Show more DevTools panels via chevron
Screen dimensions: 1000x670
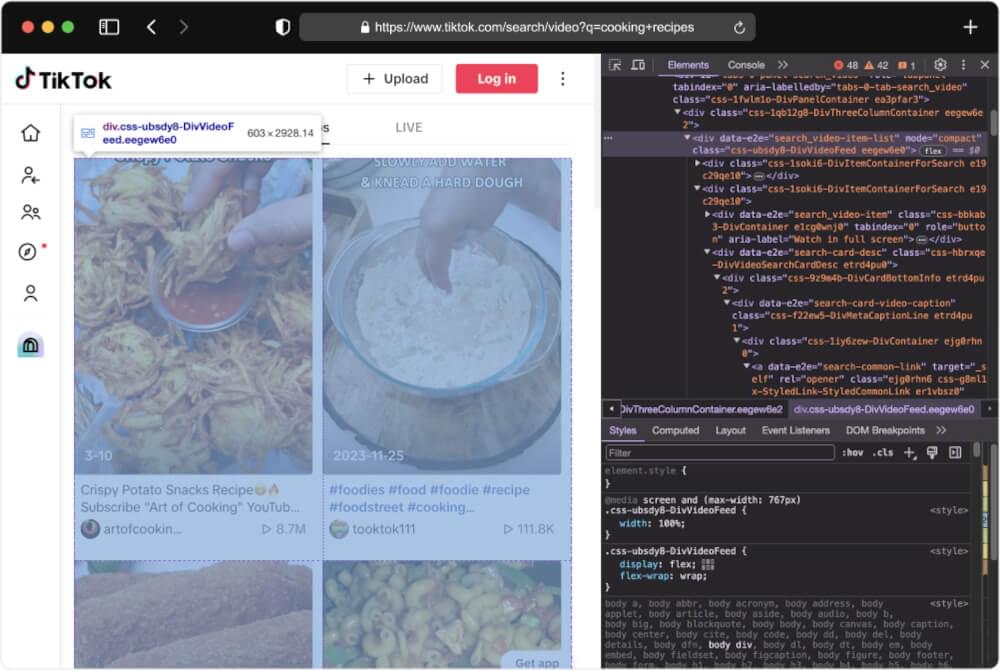pyautogui.click(x=782, y=65)
